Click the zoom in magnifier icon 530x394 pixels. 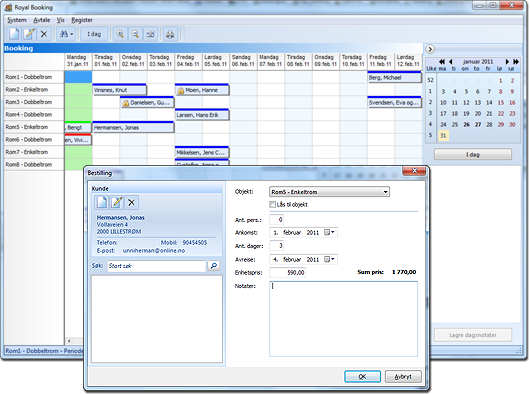pos(120,34)
